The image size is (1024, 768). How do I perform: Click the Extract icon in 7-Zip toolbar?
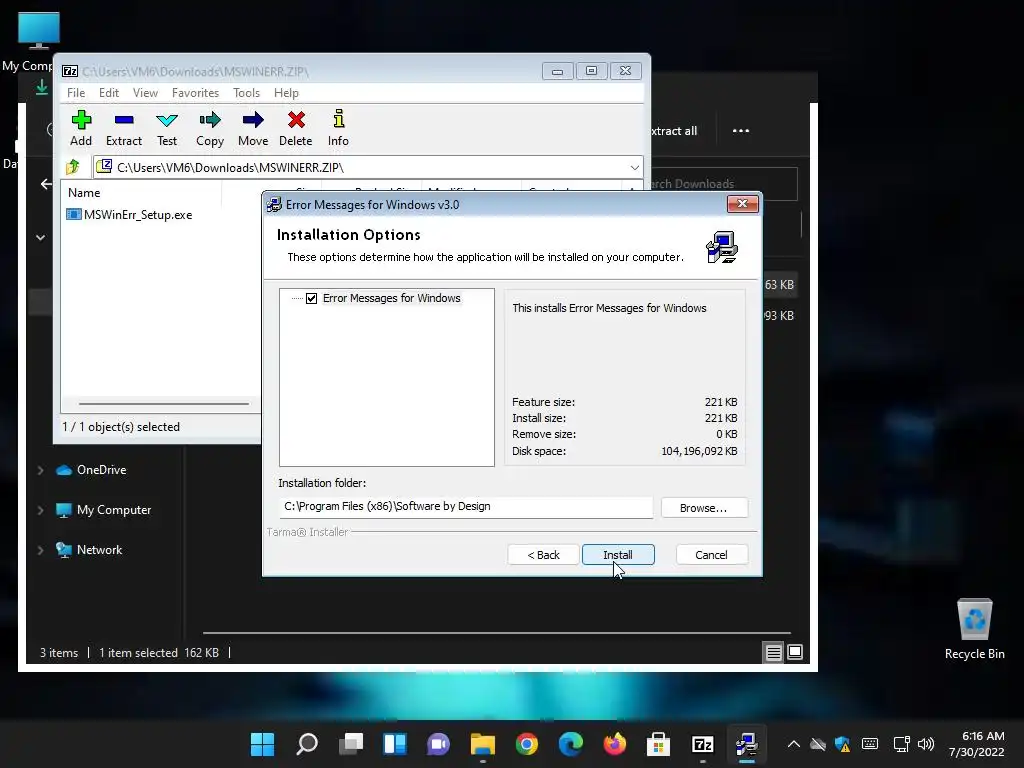click(123, 128)
